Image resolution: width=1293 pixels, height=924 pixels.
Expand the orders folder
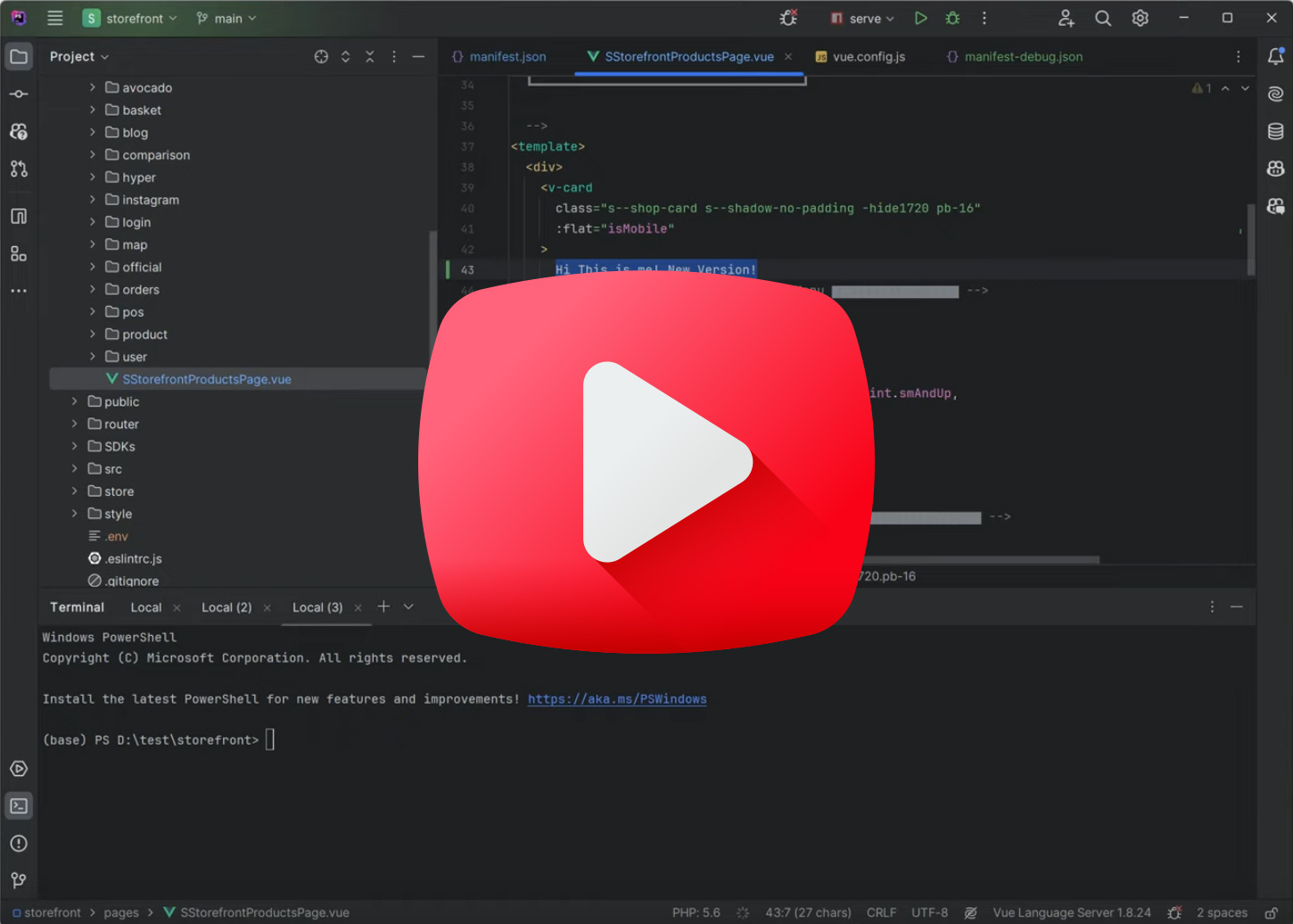coord(93,289)
